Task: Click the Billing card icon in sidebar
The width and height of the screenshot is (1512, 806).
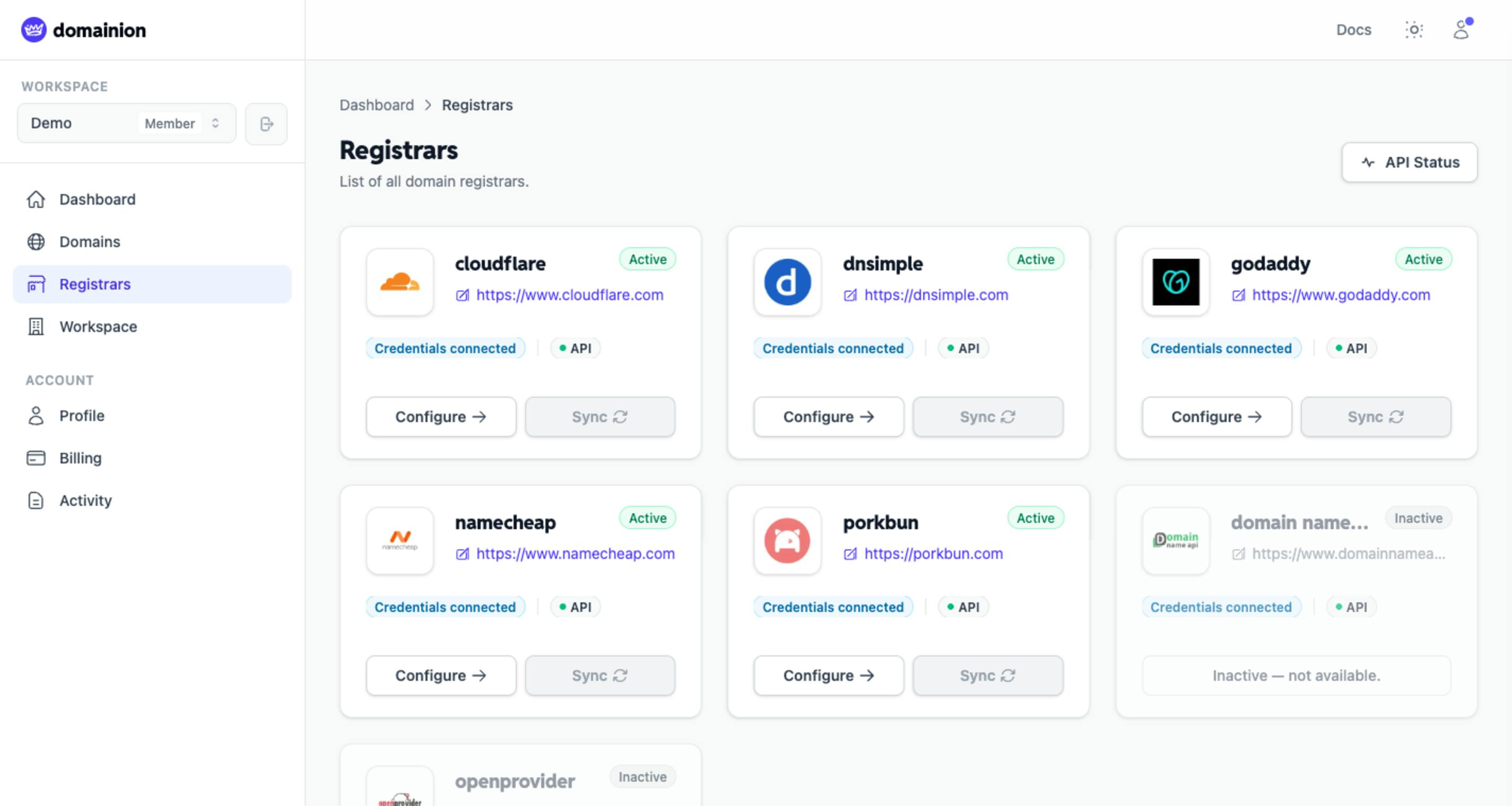Action: [36, 458]
